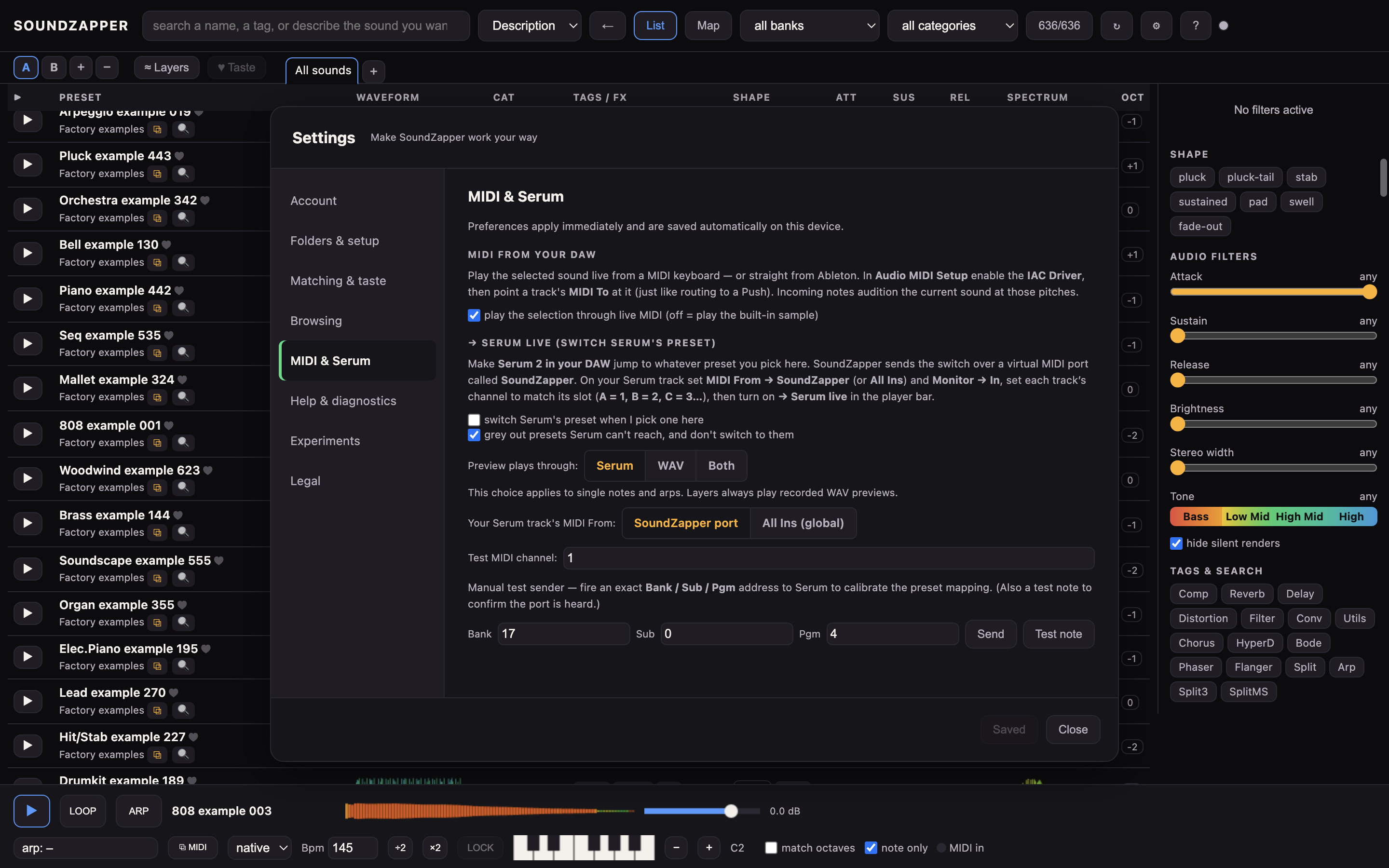Click the Attack filter slider handle
Image resolution: width=1389 pixels, height=868 pixels.
pyautogui.click(x=1370, y=292)
